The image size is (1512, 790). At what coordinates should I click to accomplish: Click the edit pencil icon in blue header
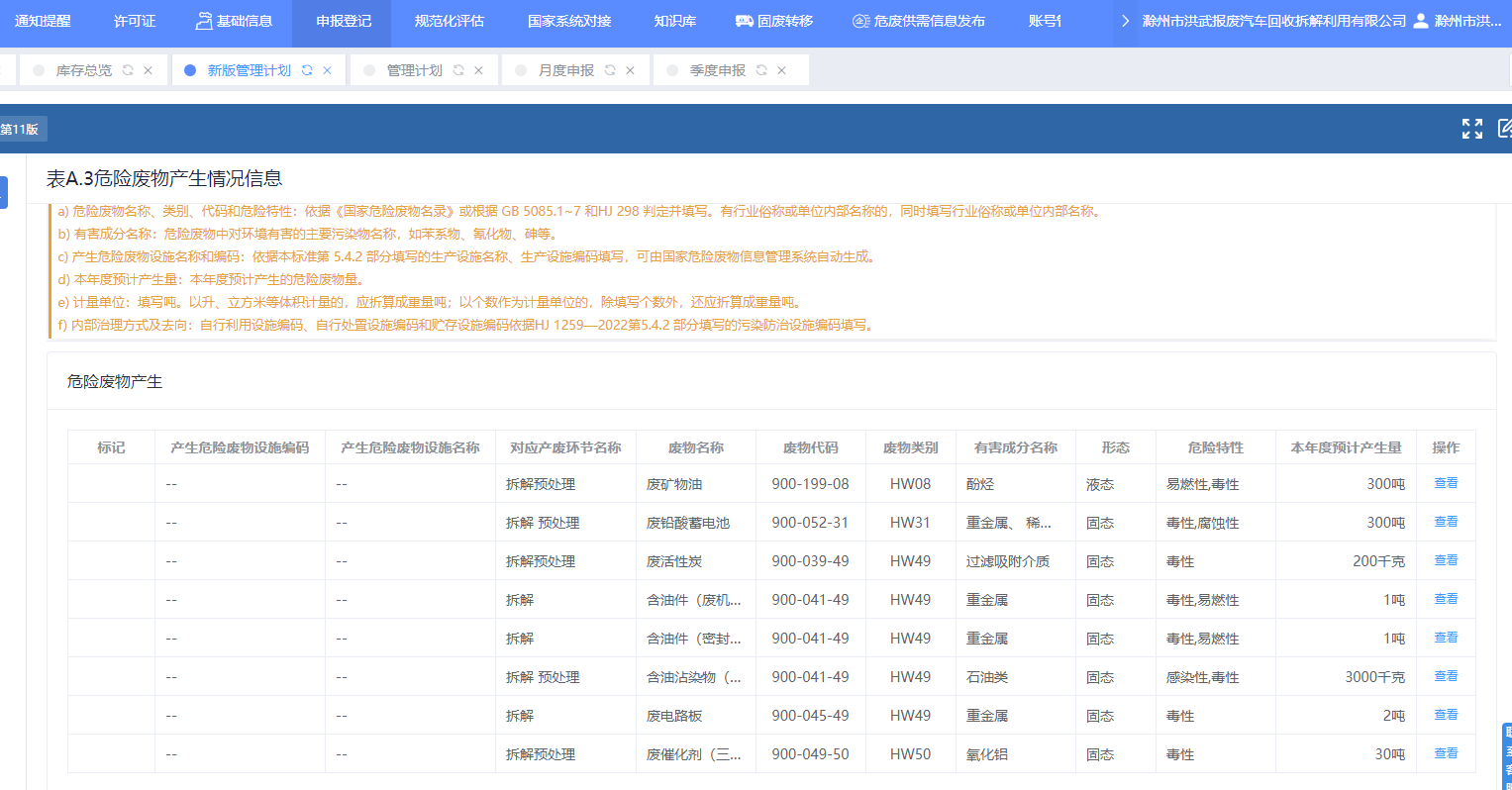tap(1504, 129)
